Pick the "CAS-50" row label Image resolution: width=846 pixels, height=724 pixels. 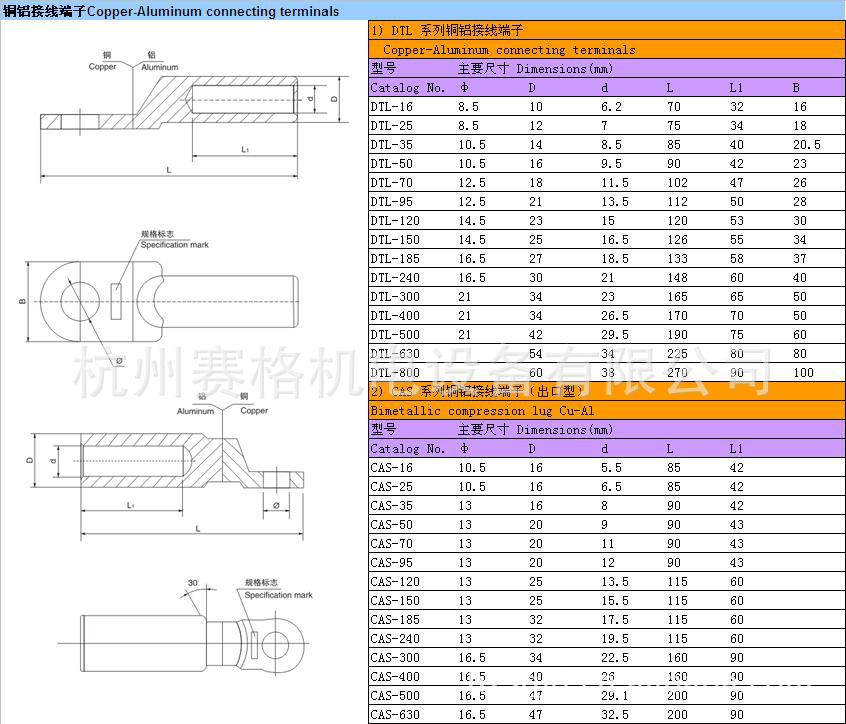click(x=391, y=524)
